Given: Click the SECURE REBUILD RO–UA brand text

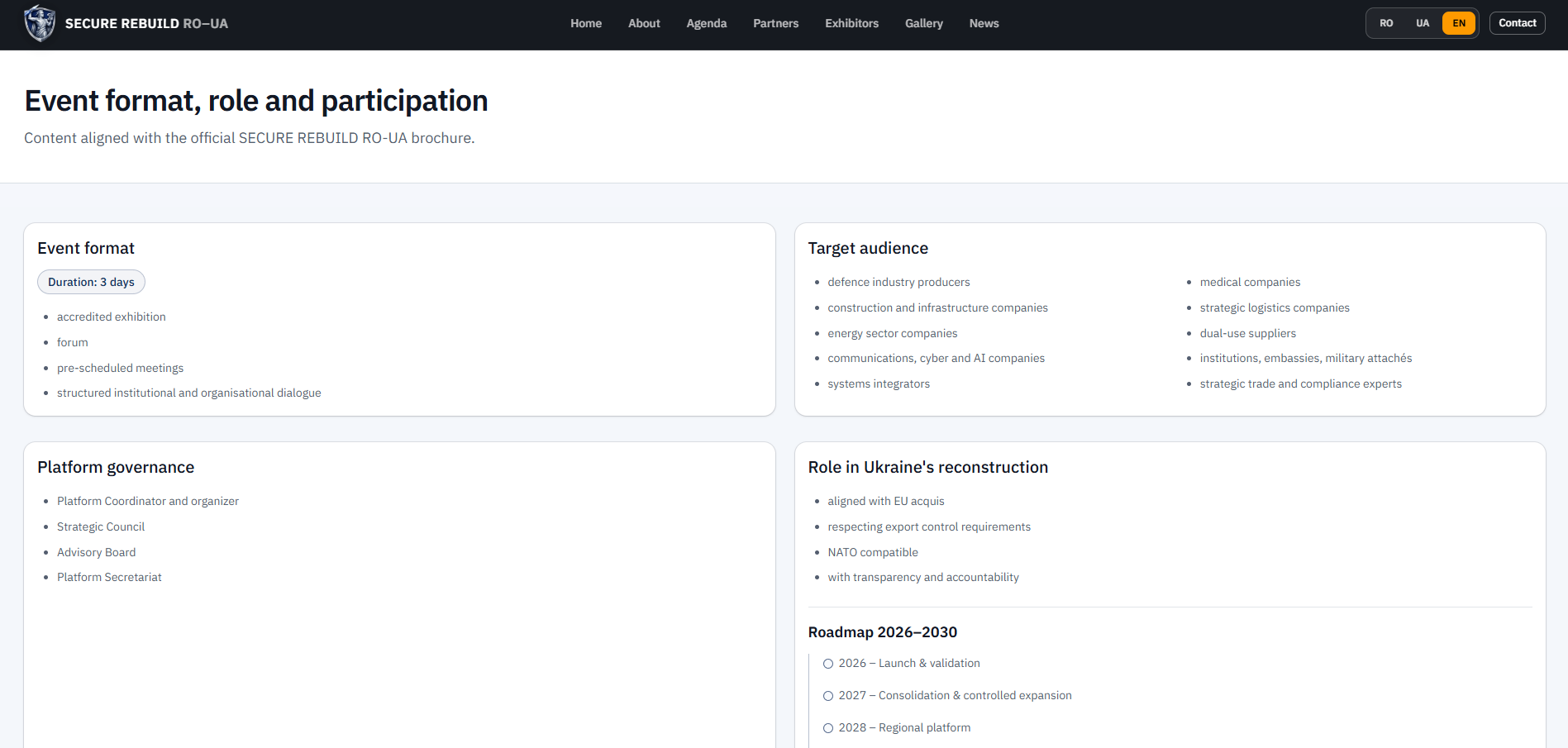Looking at the screenshot, I should (146, 24).
